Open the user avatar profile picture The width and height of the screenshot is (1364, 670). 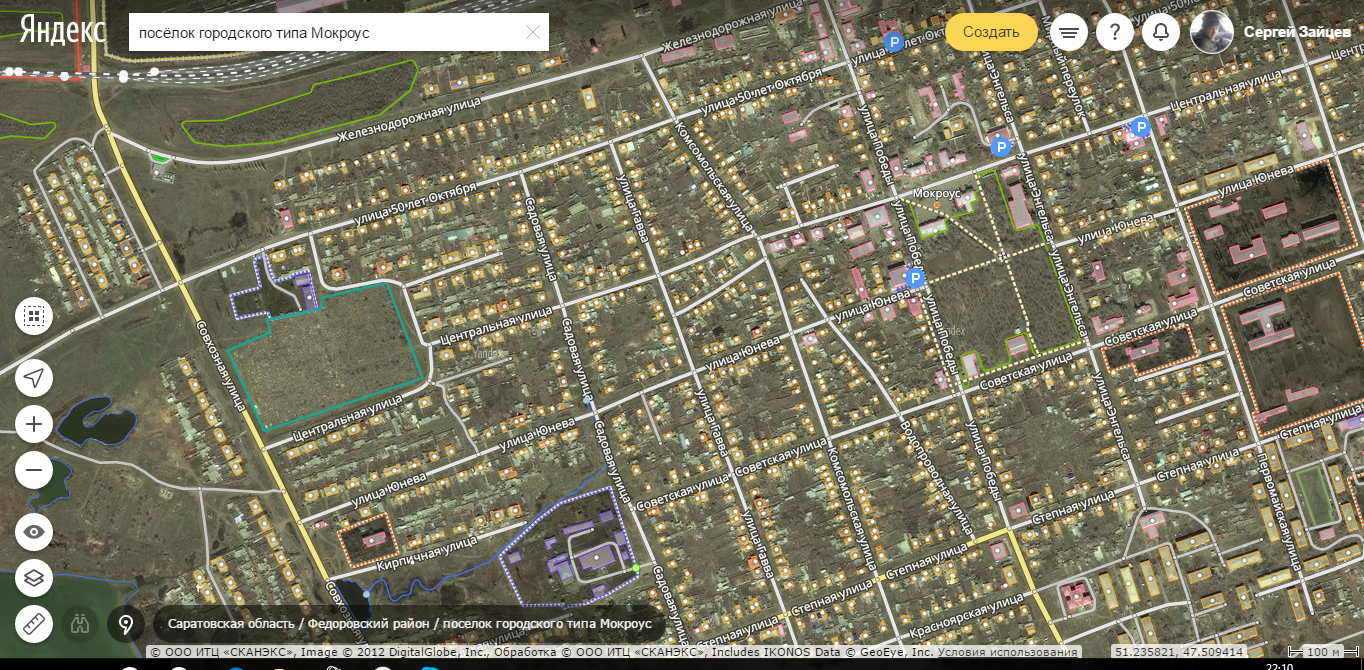1211,32
